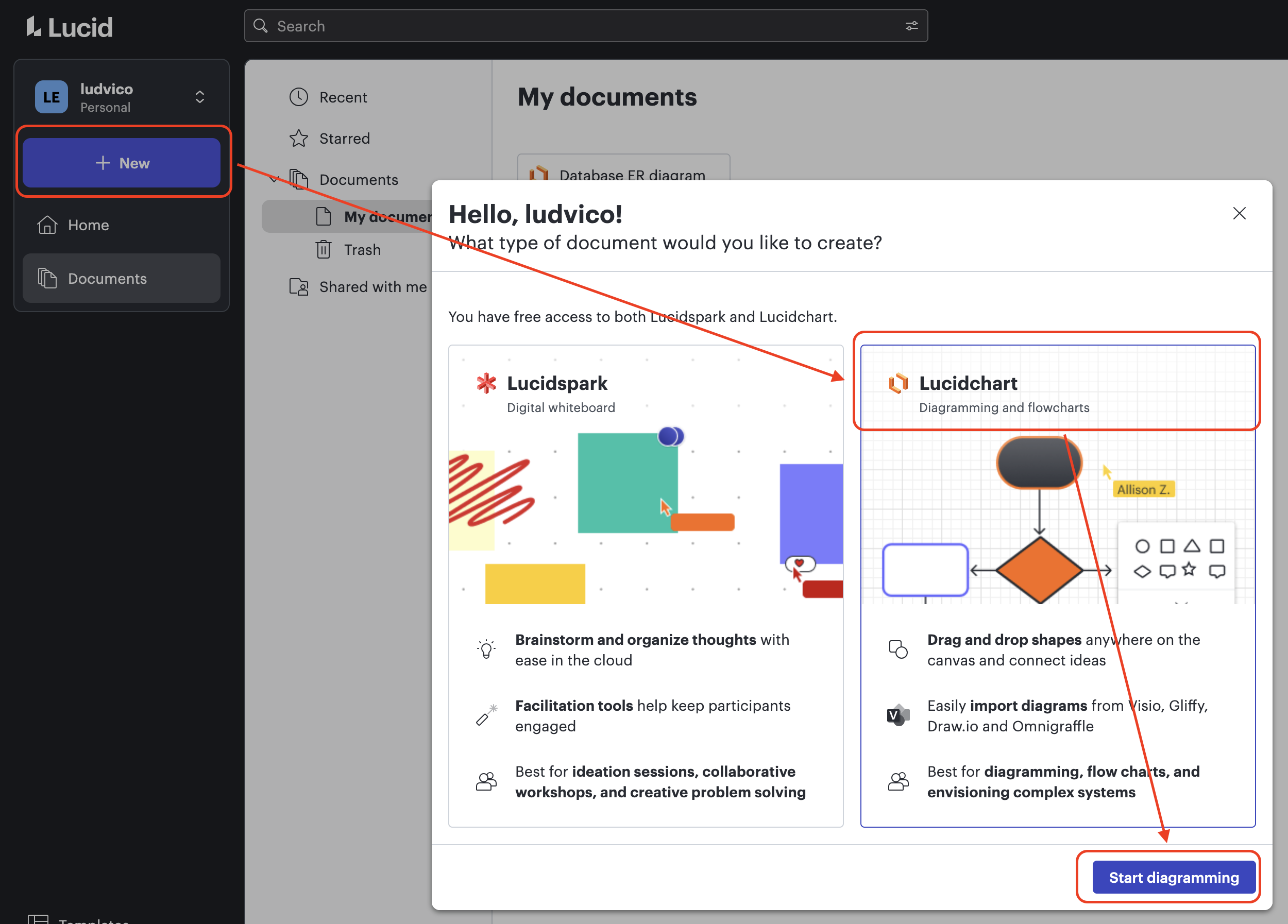The height and width of the screenshot is (924, 1288).
Task: Click 'Drag and drop shapes' text
Action: (1004, 640)
